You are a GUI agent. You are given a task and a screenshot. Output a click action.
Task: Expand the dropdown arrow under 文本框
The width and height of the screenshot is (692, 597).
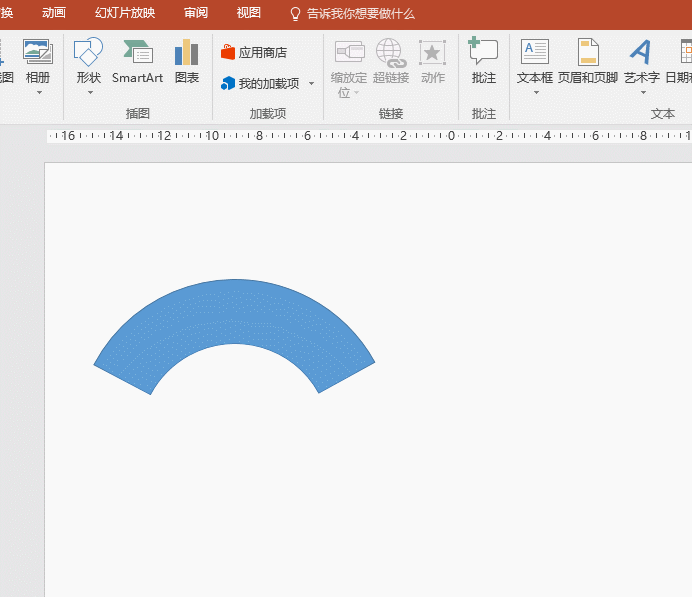(x=535, y=93)
